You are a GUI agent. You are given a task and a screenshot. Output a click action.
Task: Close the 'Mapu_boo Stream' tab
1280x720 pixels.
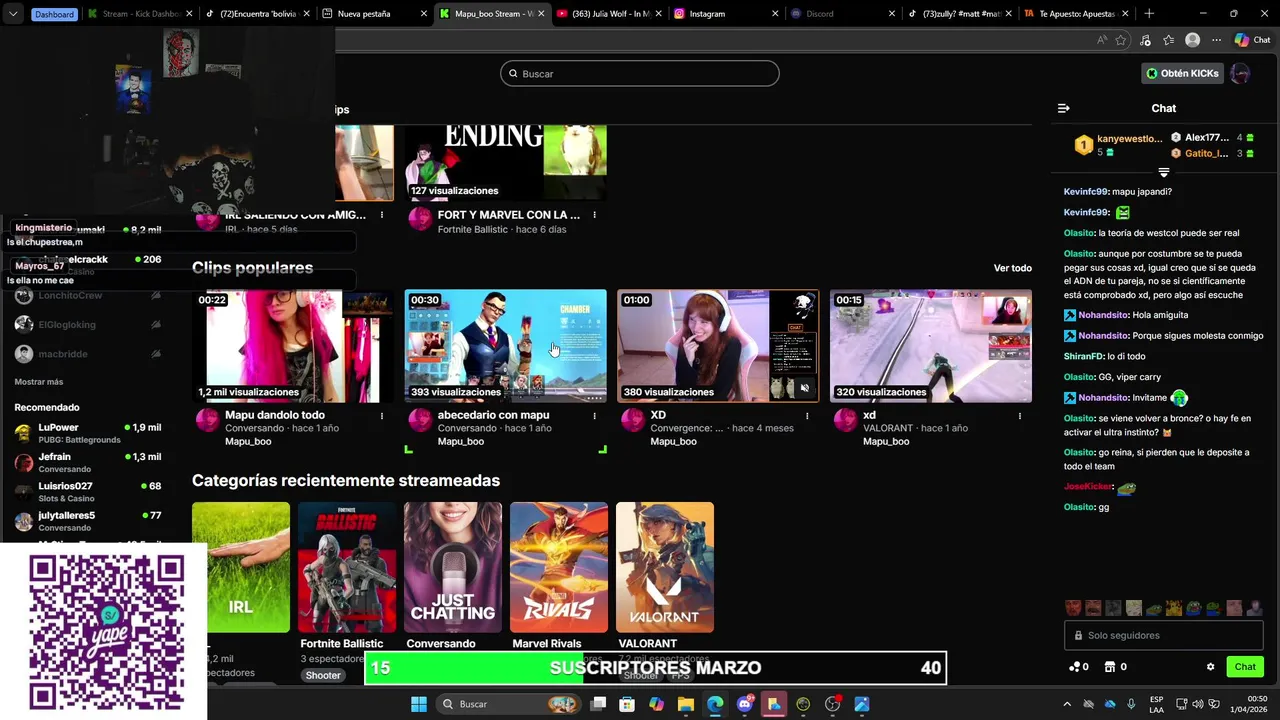pyautogui.click(x=540, y=14)
